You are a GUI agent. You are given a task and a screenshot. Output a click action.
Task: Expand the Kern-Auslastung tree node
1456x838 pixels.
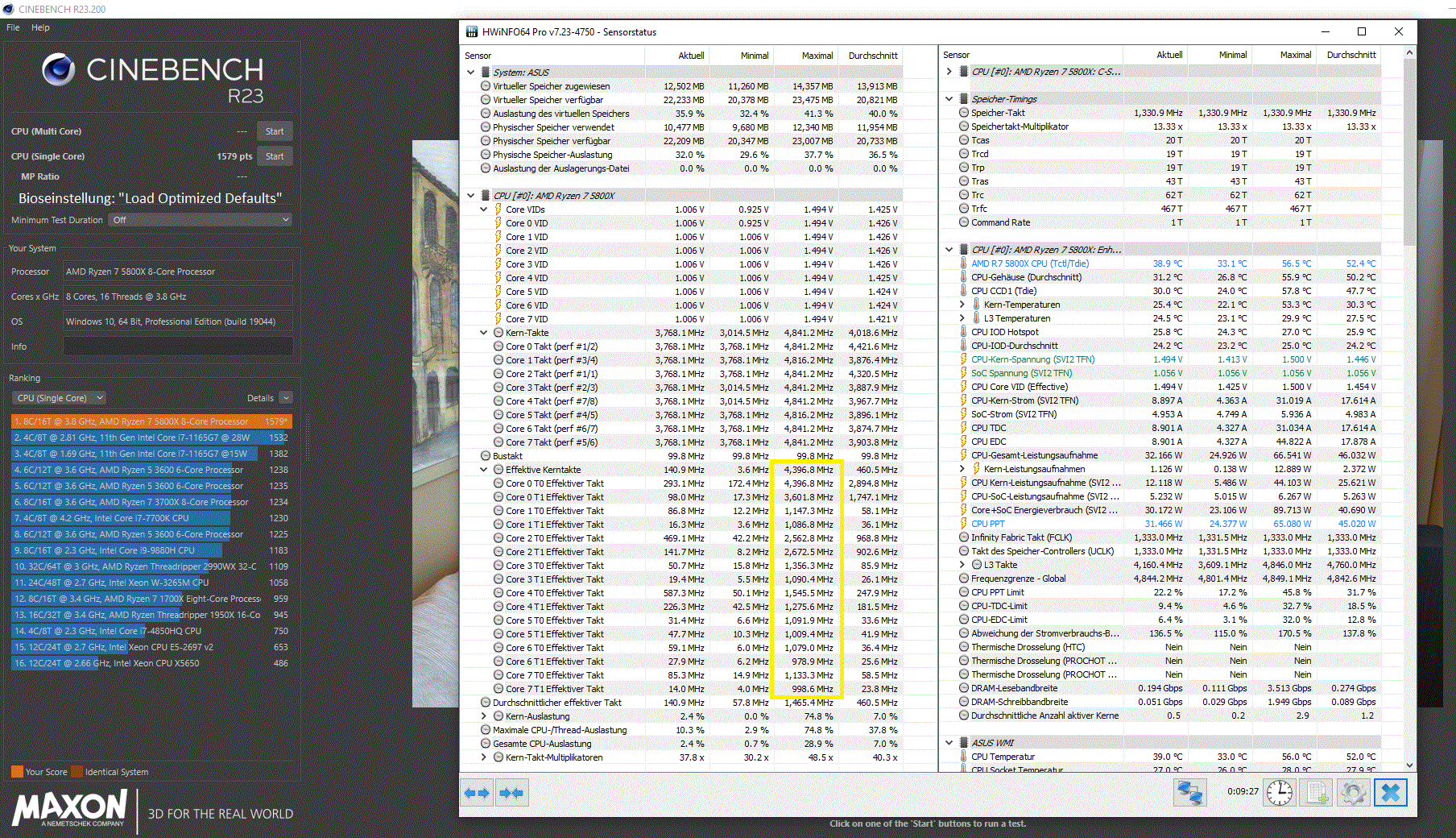[x=484, y=716]
